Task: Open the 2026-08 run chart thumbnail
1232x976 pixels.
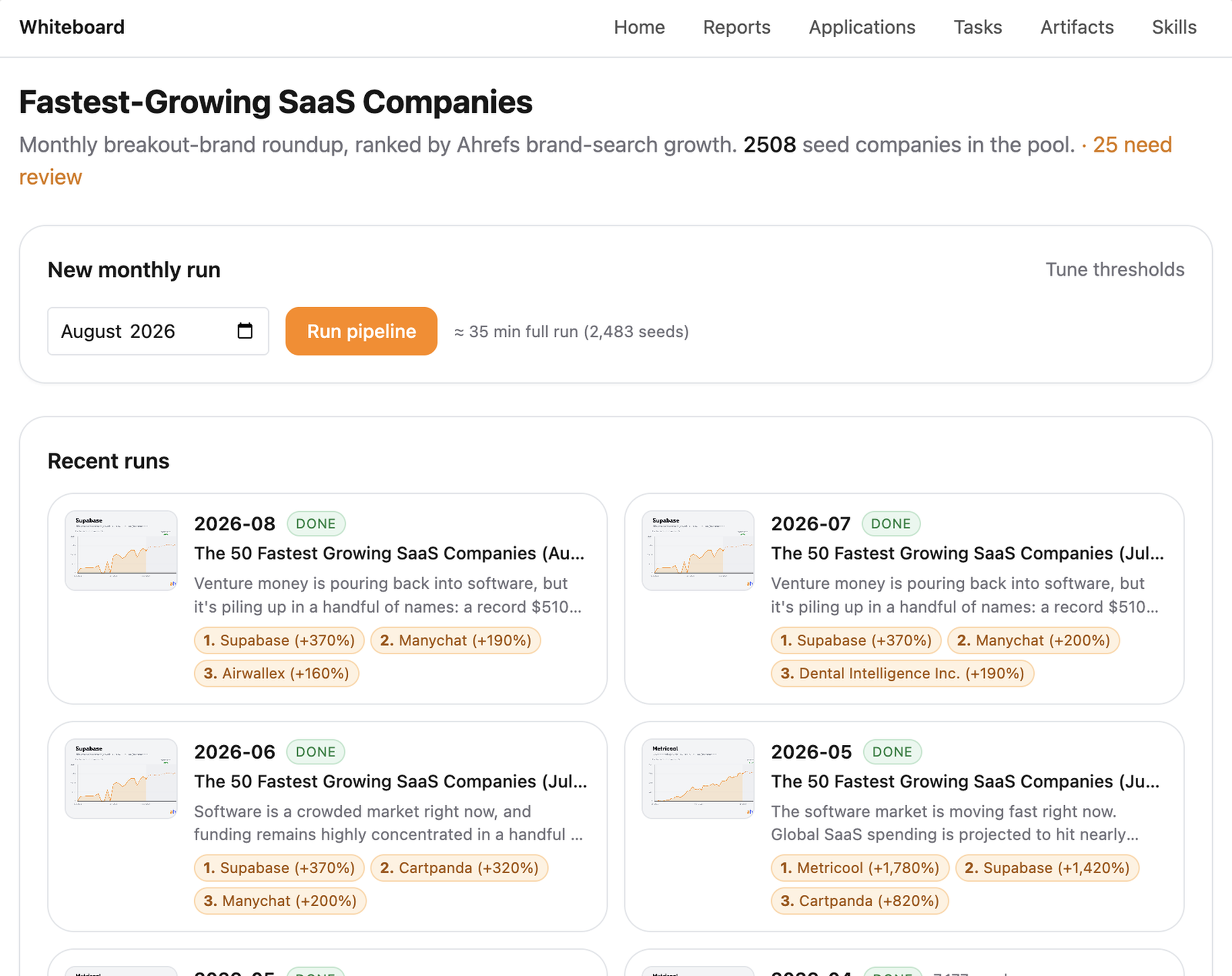Action: coord(122,550)
